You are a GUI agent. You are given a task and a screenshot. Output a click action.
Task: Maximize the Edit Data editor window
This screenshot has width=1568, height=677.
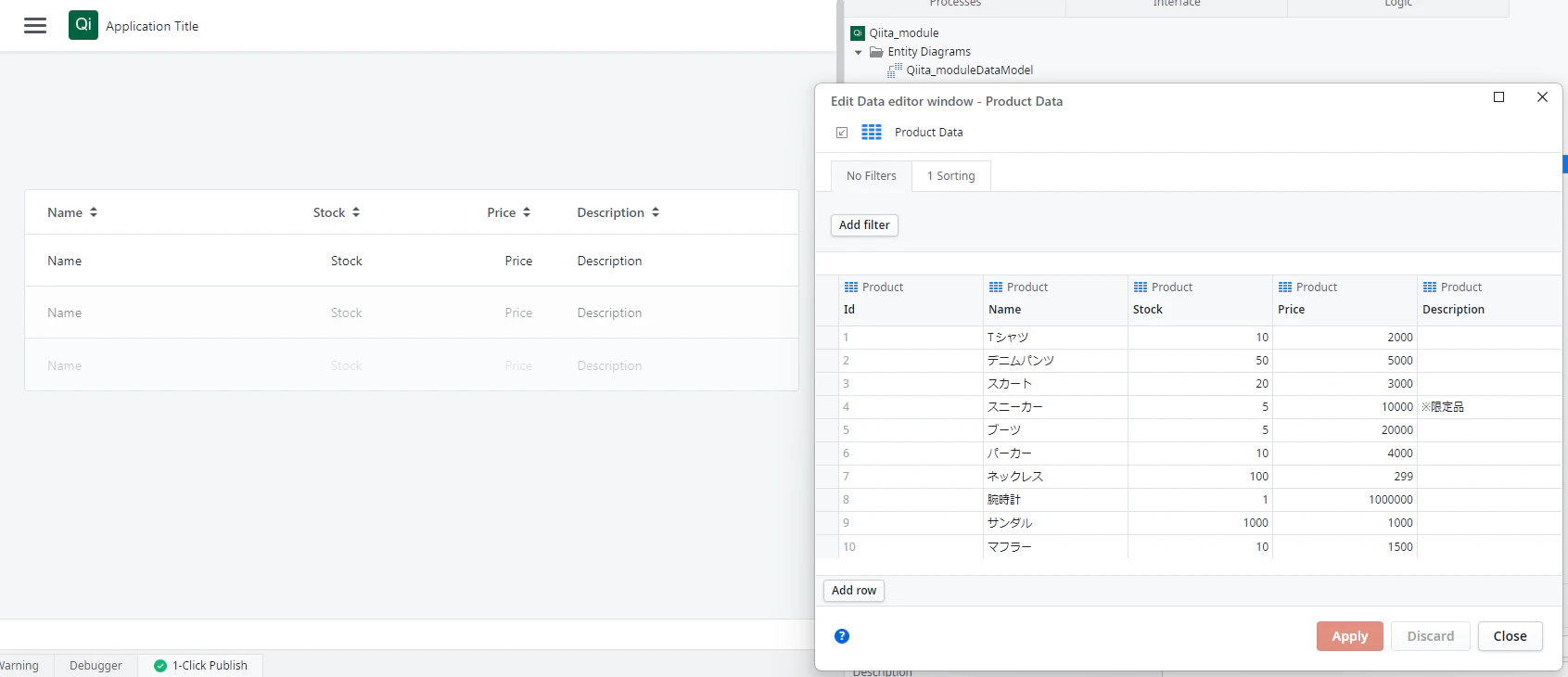[1498, 97]
